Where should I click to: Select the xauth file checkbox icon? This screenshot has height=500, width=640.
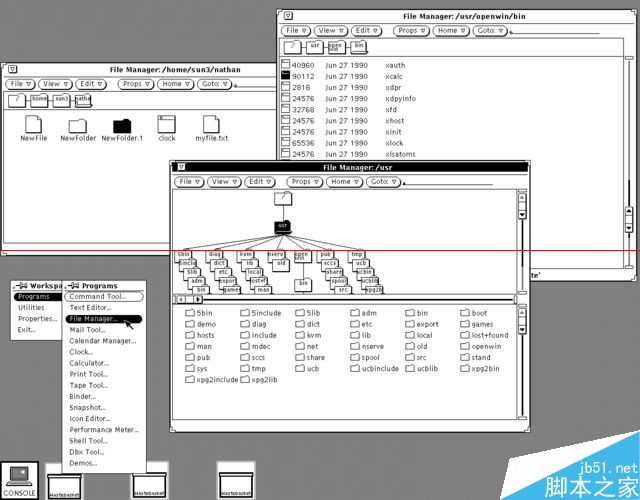point(285,64)
